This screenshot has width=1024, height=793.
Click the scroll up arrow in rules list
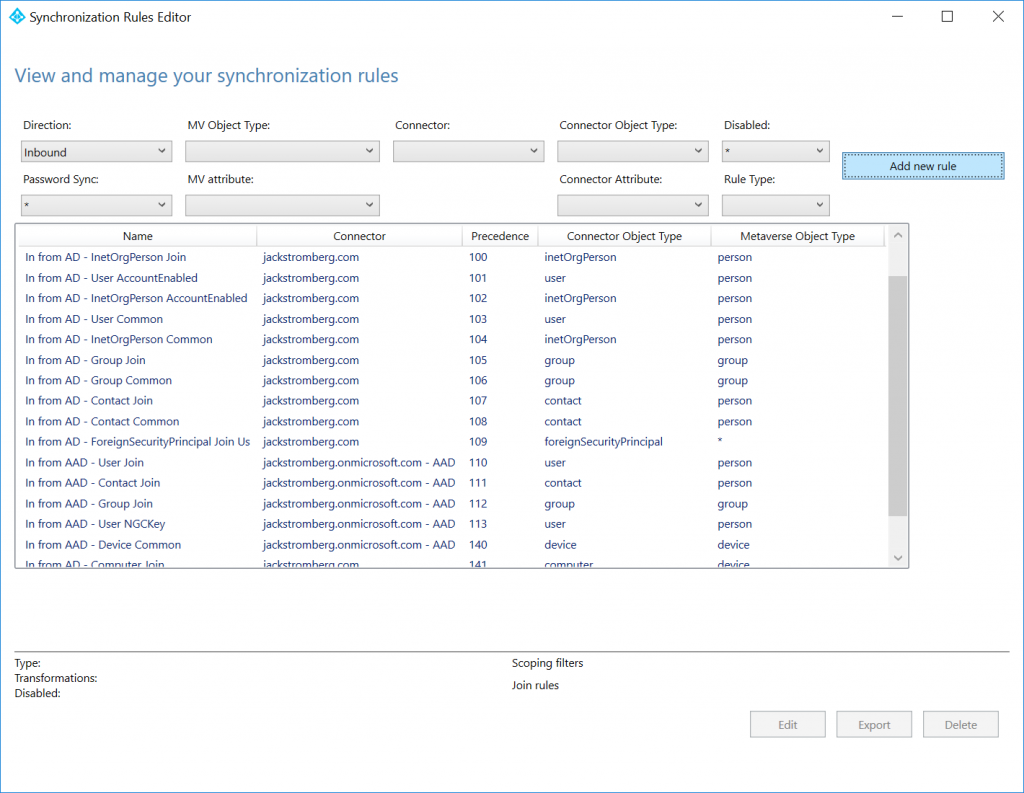898,235
